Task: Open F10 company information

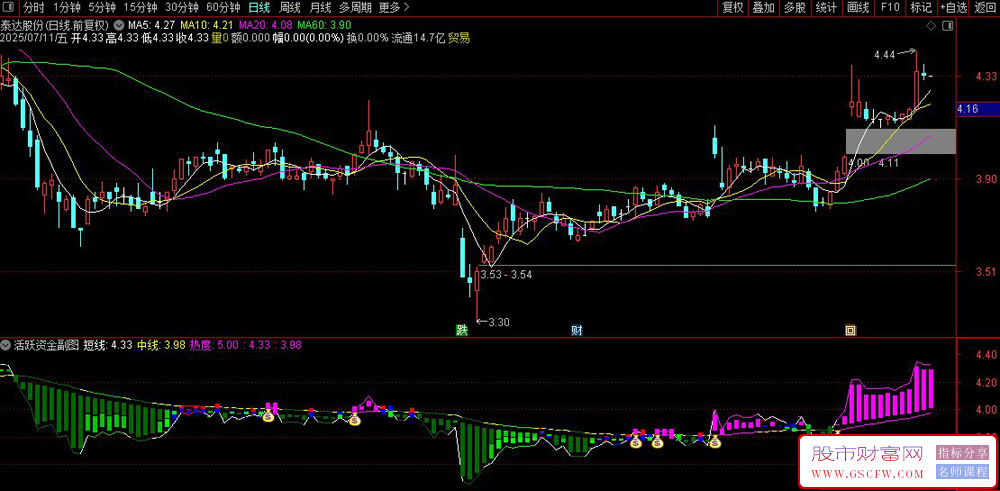Action: [x=889, y=8]
